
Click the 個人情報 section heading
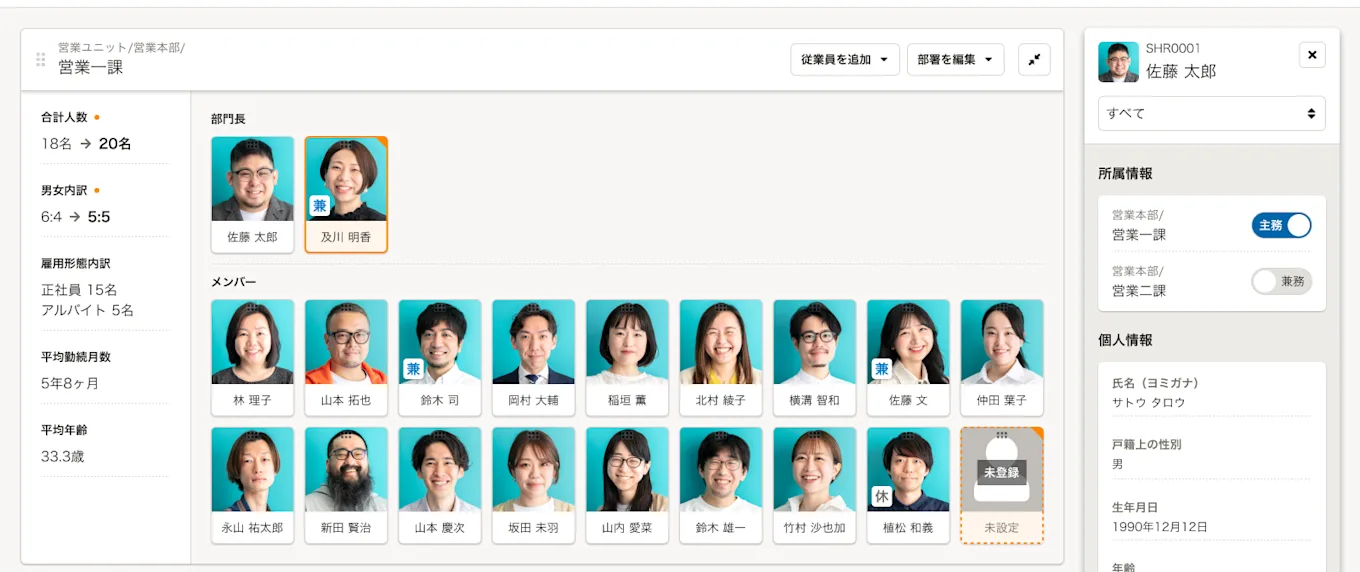tap(1125, 340)
